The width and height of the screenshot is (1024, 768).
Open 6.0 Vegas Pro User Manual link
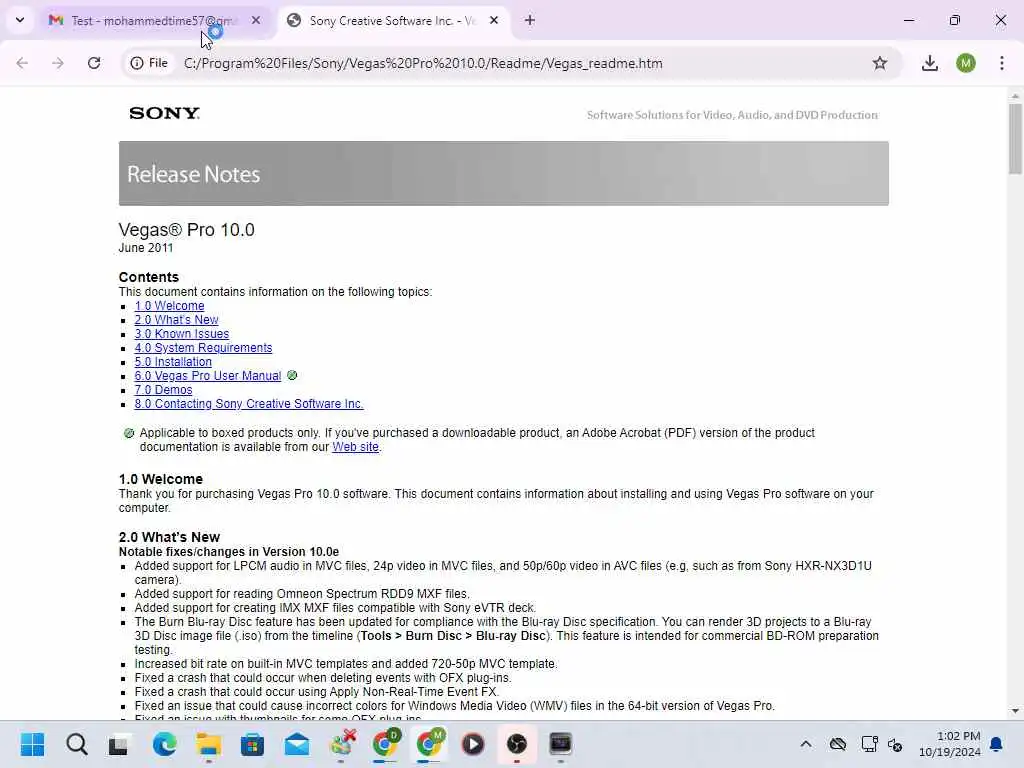point(208,376)
